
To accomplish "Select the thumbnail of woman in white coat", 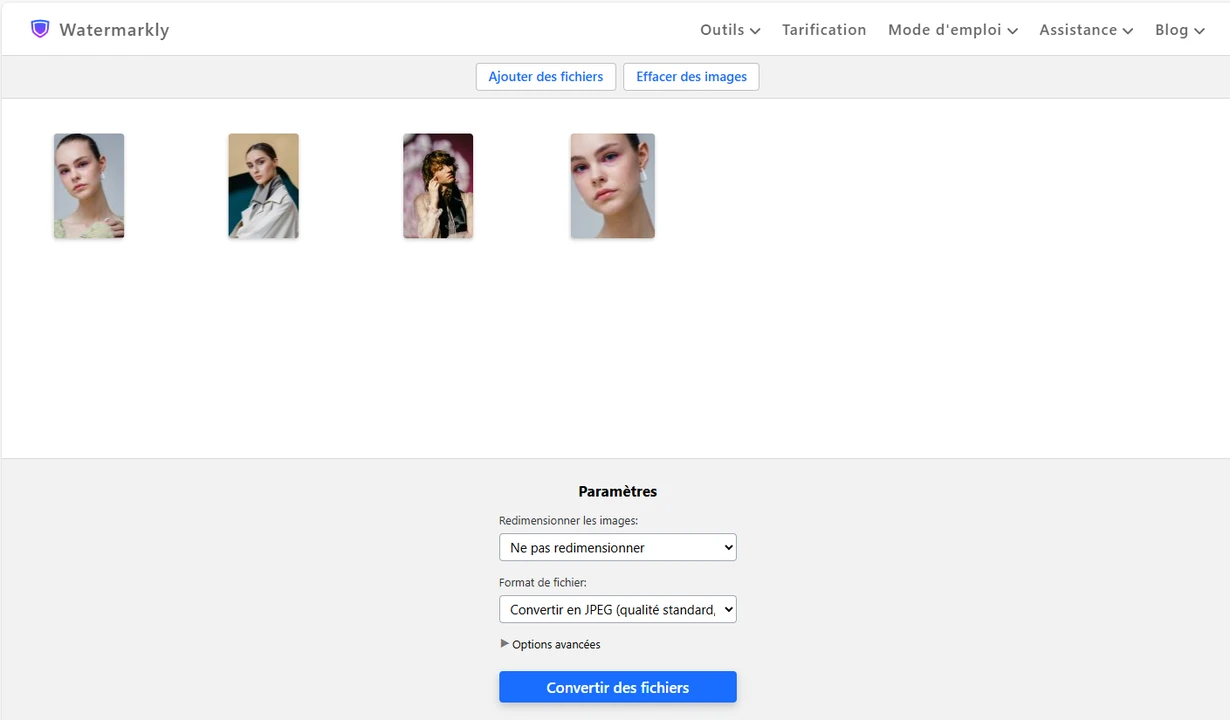I will tap(263, 186).
